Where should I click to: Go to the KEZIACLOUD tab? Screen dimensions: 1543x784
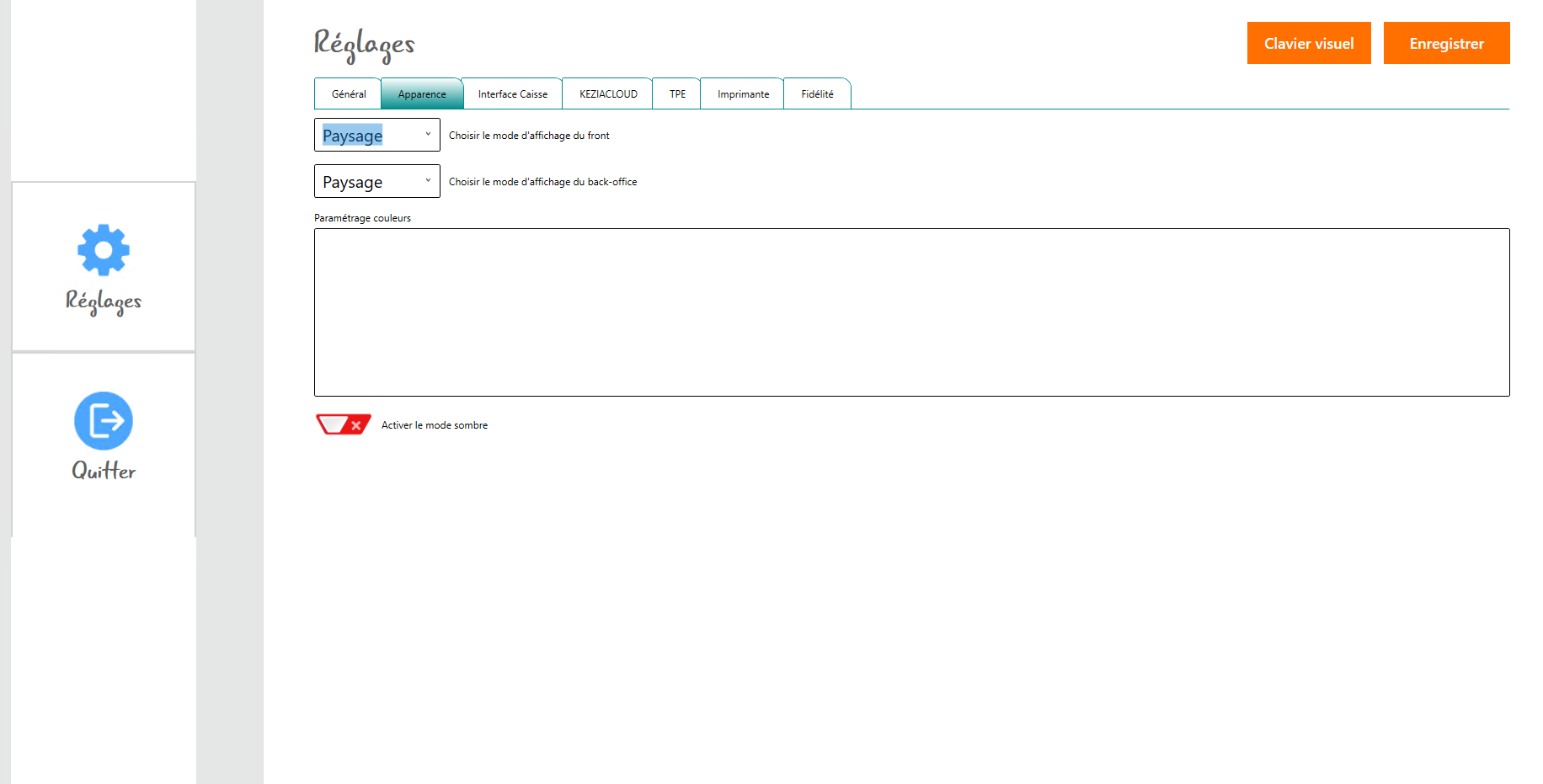(x=608, y=94)
